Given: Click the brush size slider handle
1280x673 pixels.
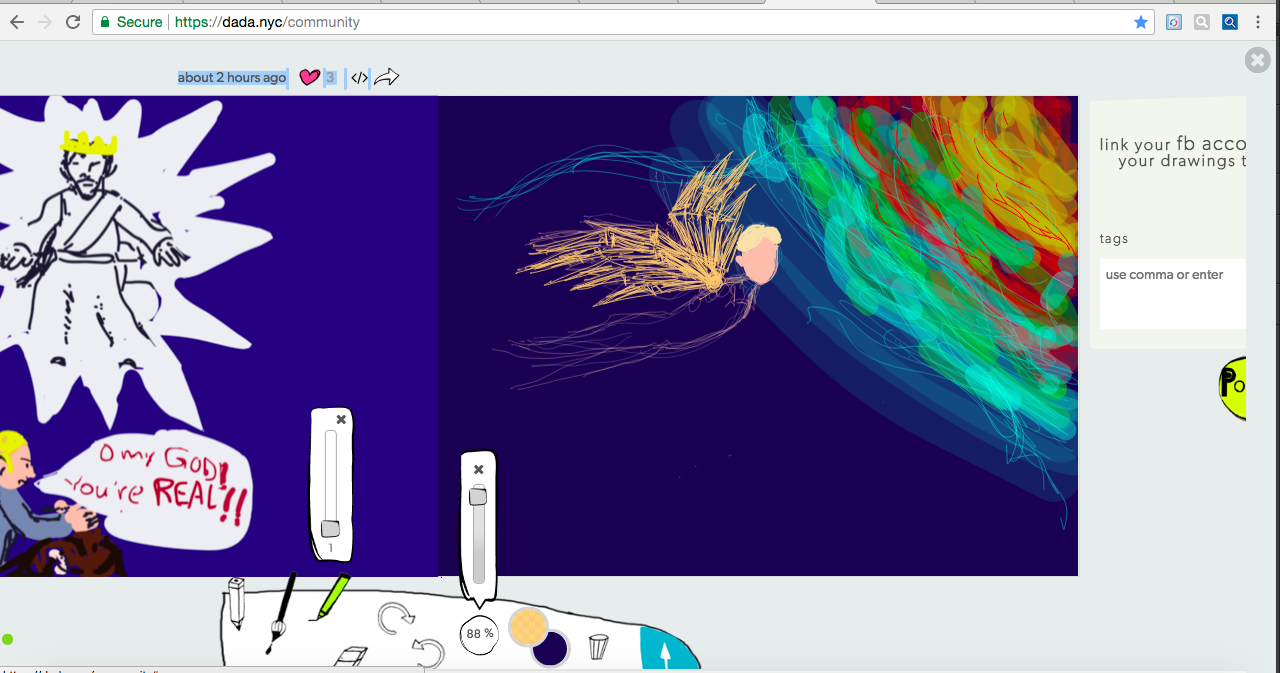Looking at the screenshot, I should pyautogui.click(x=330, y=529).
